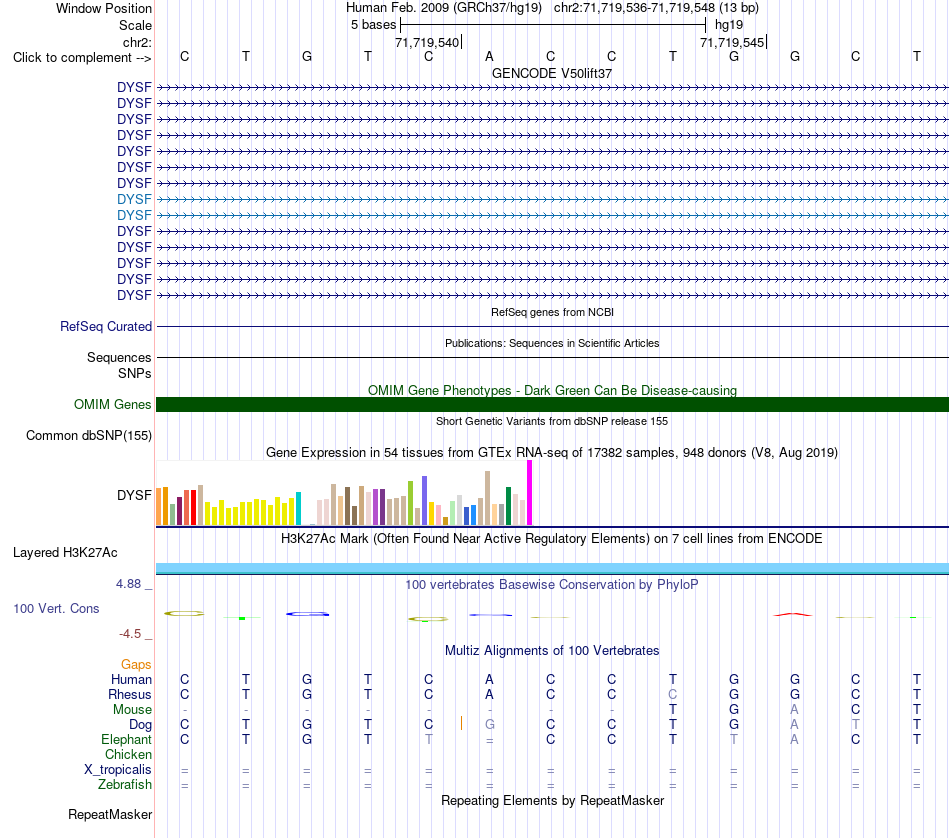
Task: Click the -4.5 PhyloP lower limit value
Action: coord(130,634)
